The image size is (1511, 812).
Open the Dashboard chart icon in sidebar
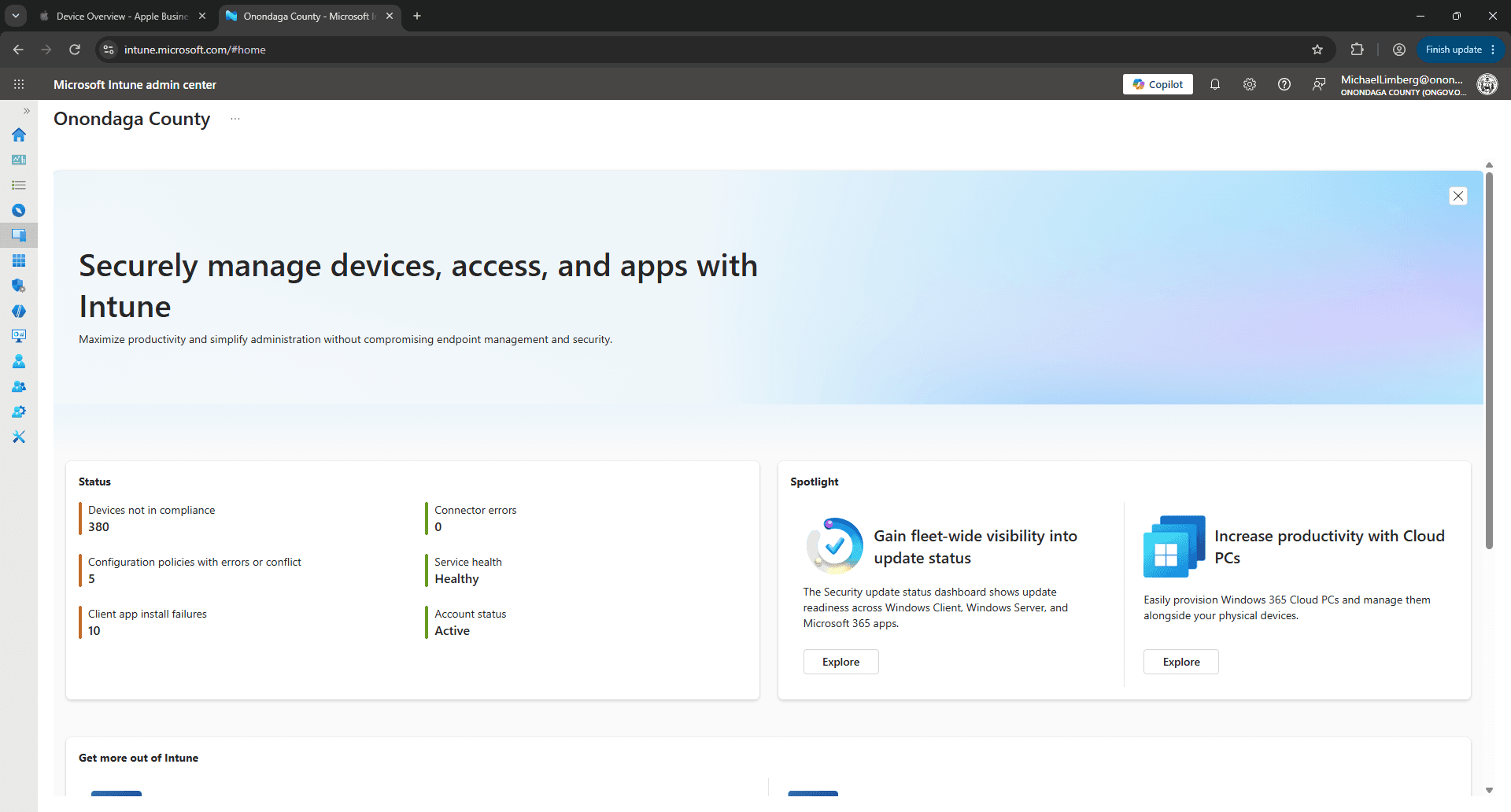(19, 160)
